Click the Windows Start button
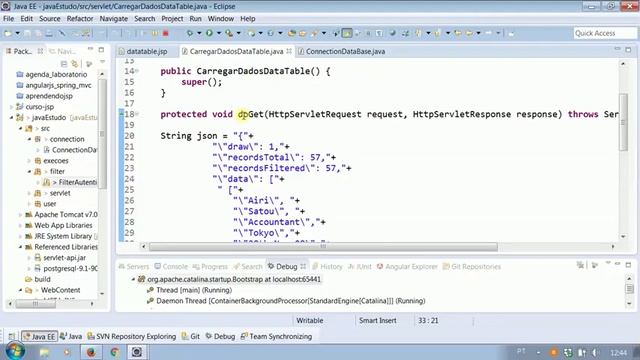Image resolution: width=640 pixels, height=360 pixels. [x=15, y=351]
